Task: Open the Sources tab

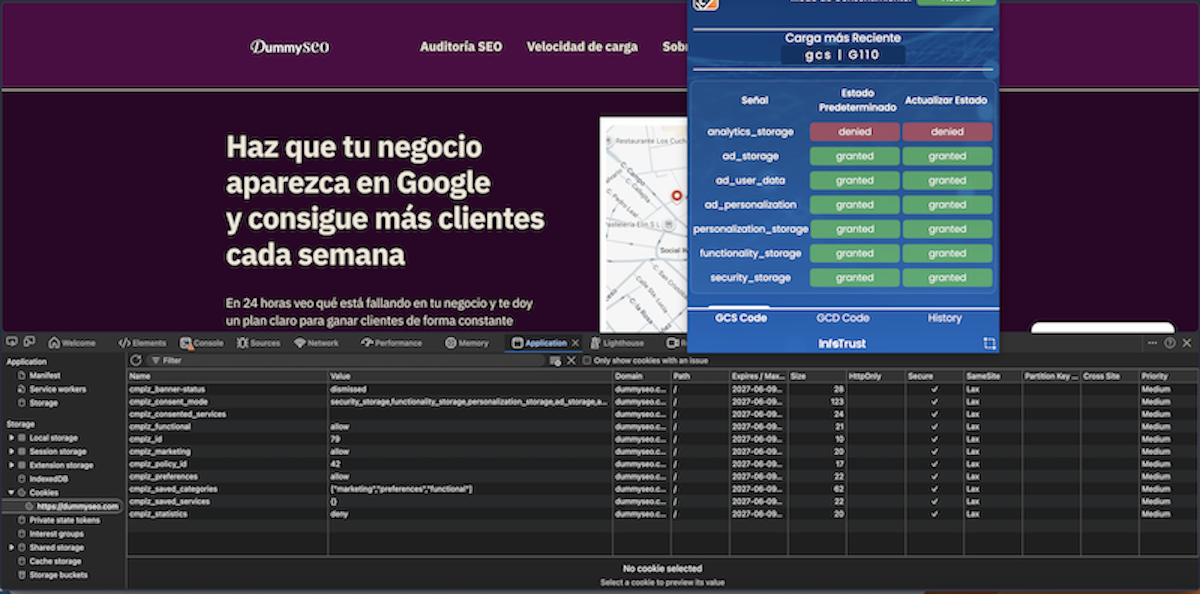Action: 259,343
